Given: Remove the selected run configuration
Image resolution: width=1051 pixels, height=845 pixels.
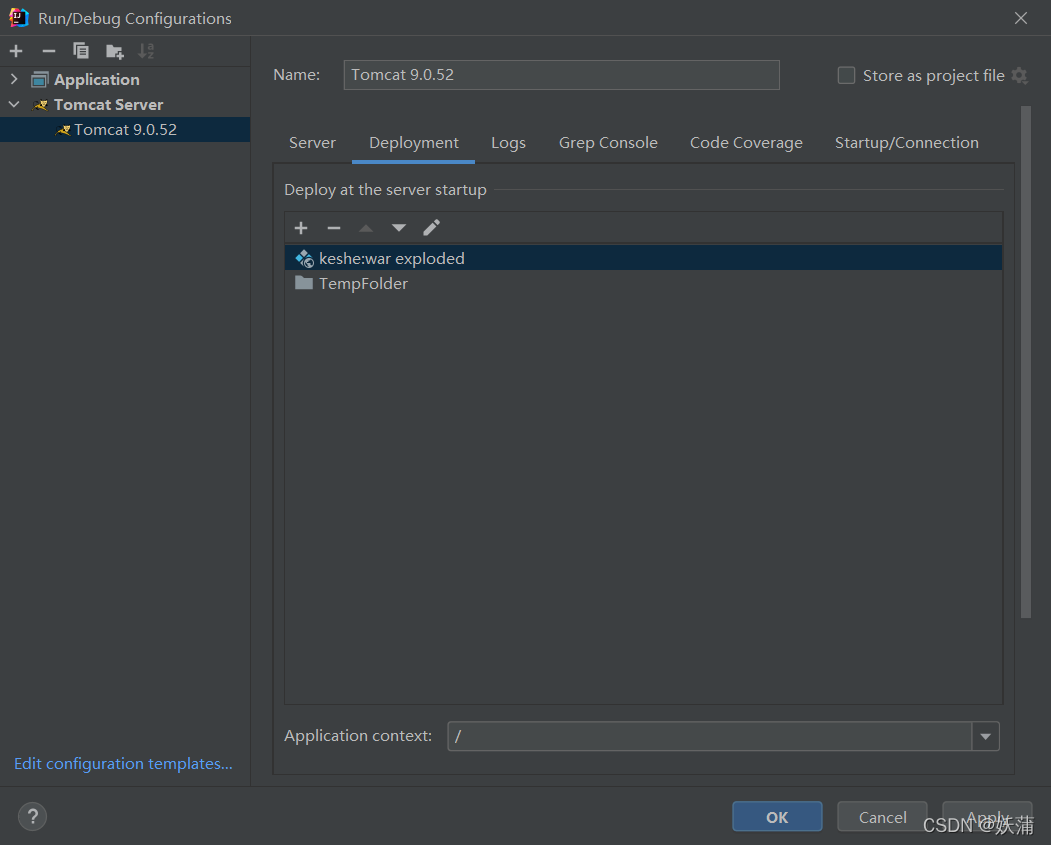Looking at the screenshot, I should pyautogui.click(x=48, y=51).
